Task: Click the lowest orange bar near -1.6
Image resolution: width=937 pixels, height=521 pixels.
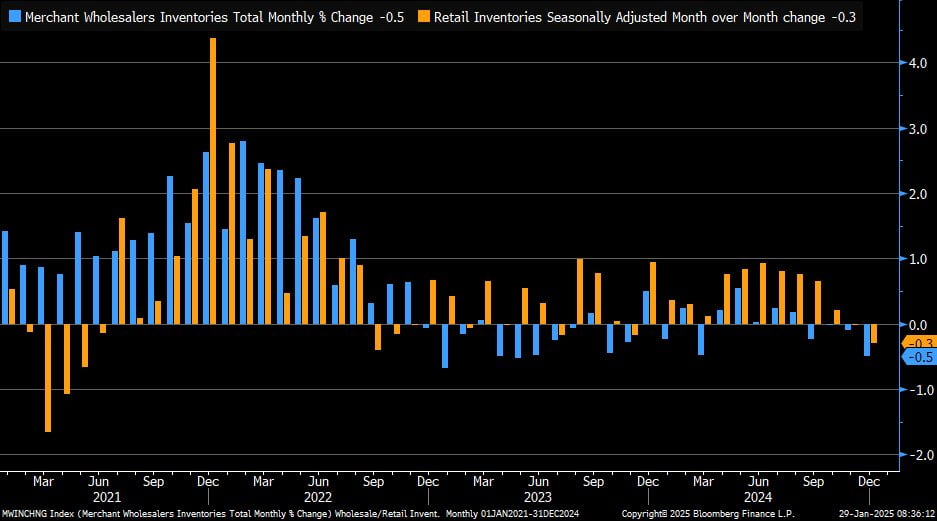Action: click(48, 378)
